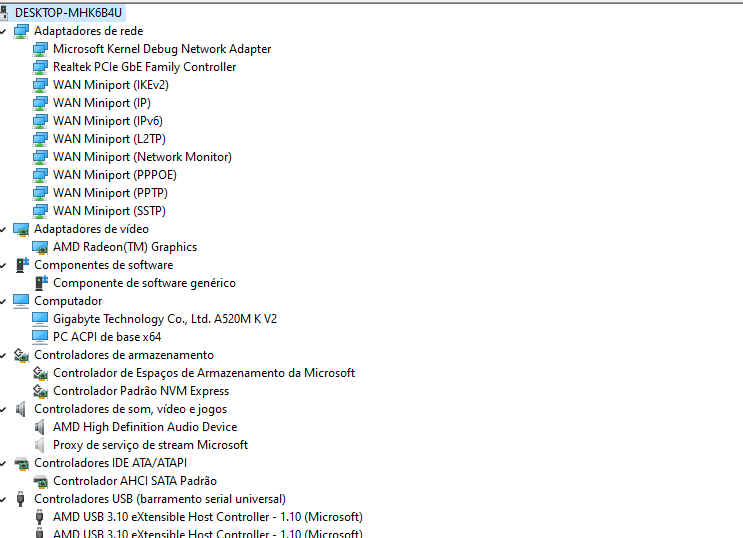Select WAN Miniport (PPPOE) label

coord(115,175)
